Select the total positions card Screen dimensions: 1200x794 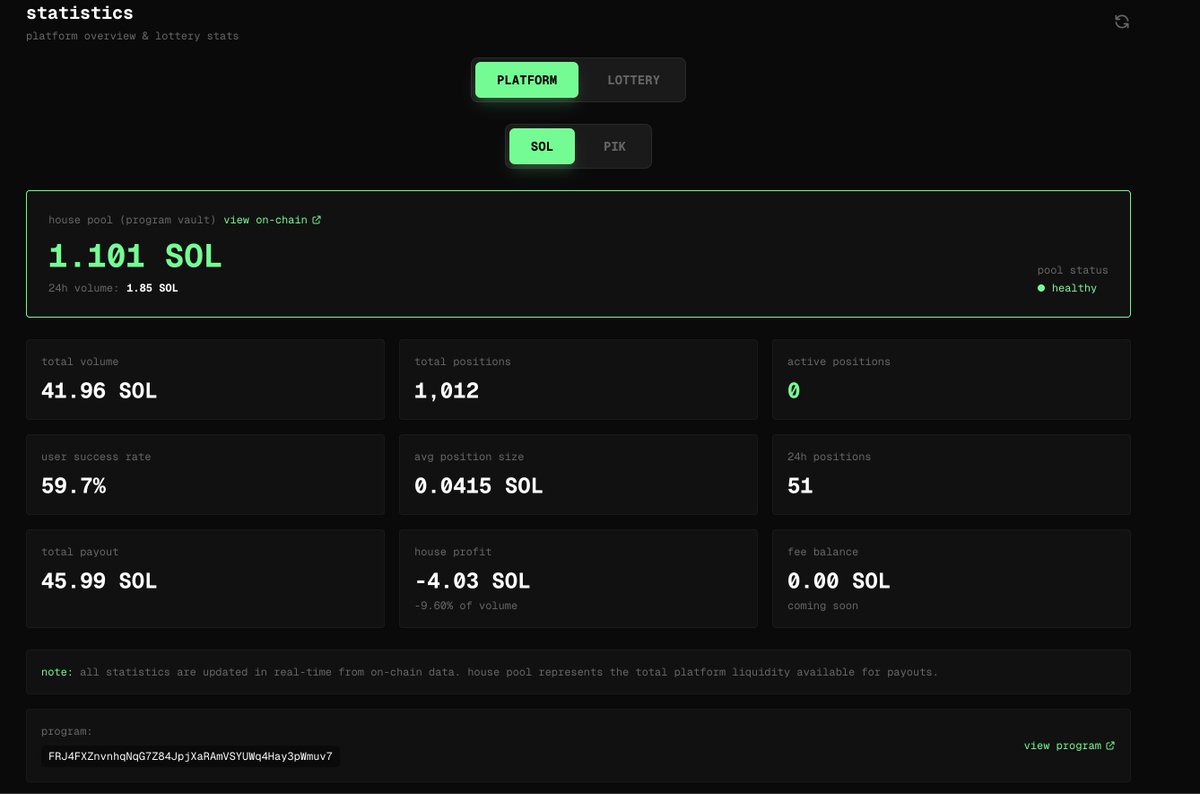click(x=578, y=379)
